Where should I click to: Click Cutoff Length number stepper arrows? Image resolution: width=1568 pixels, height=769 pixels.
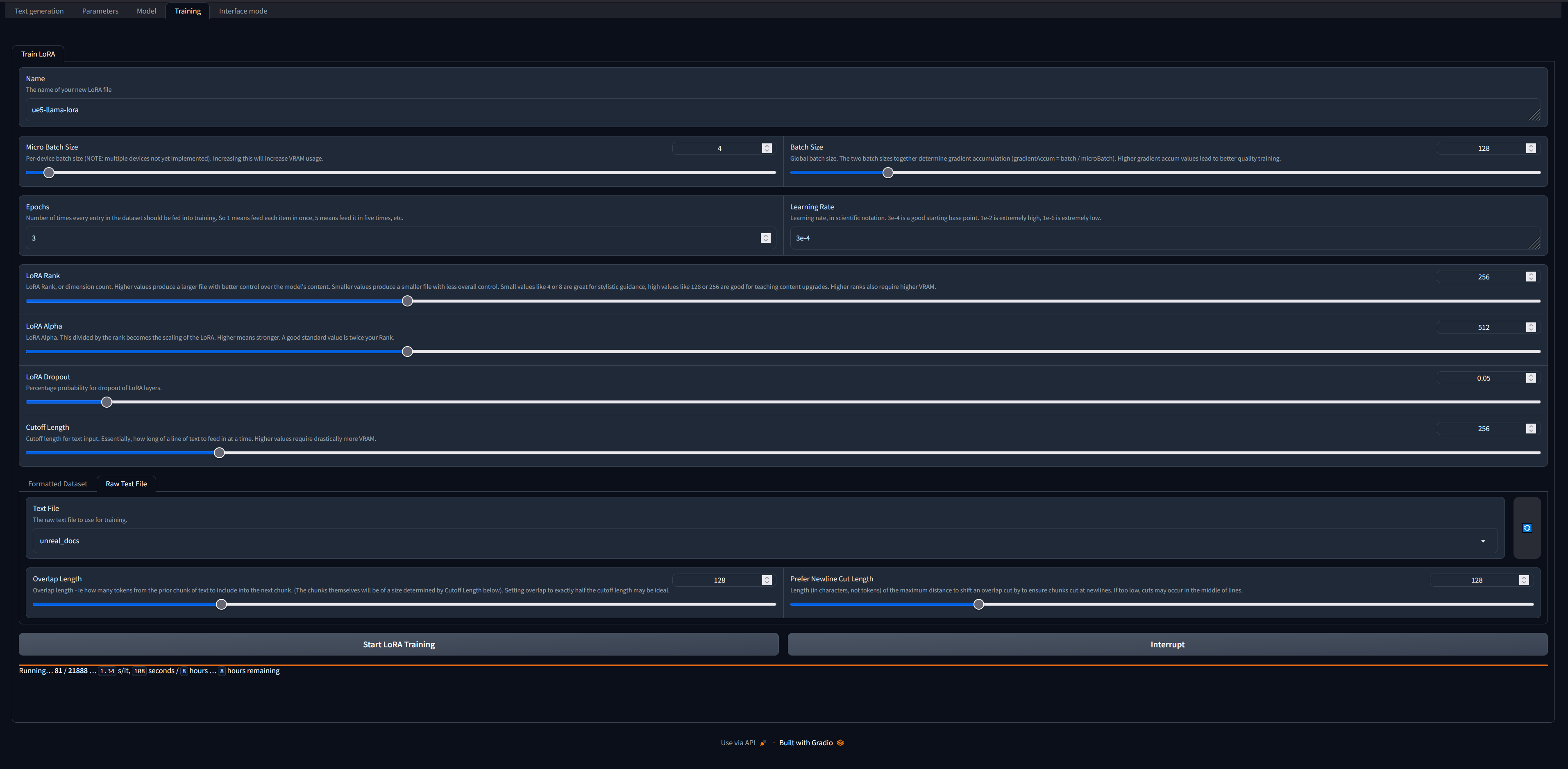pos(1530,429)
